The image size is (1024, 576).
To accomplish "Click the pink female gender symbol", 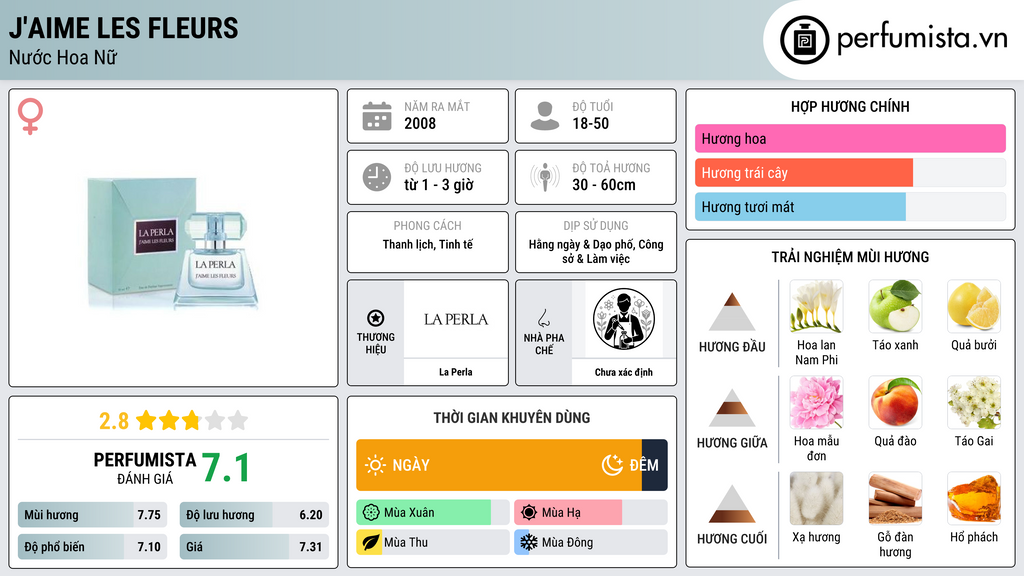I will coord(30,116).
